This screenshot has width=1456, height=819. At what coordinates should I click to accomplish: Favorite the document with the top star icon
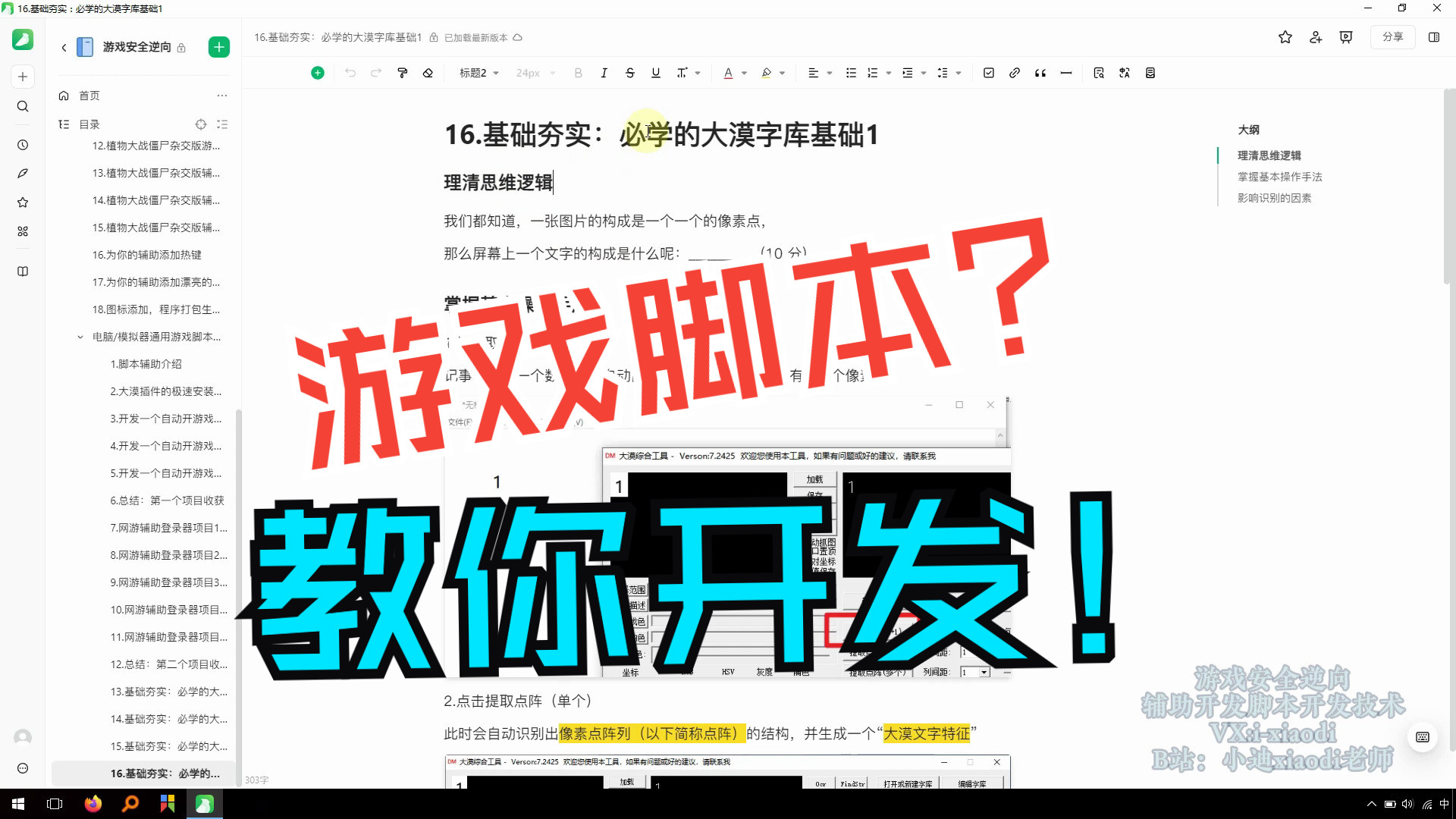pyautogui.click(x=1285, y=37)
